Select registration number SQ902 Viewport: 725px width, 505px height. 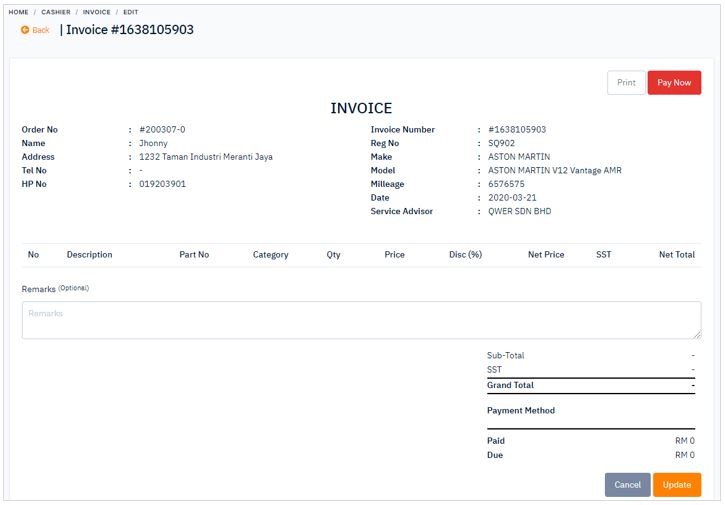pyautogui.click(x=501, y=143)
